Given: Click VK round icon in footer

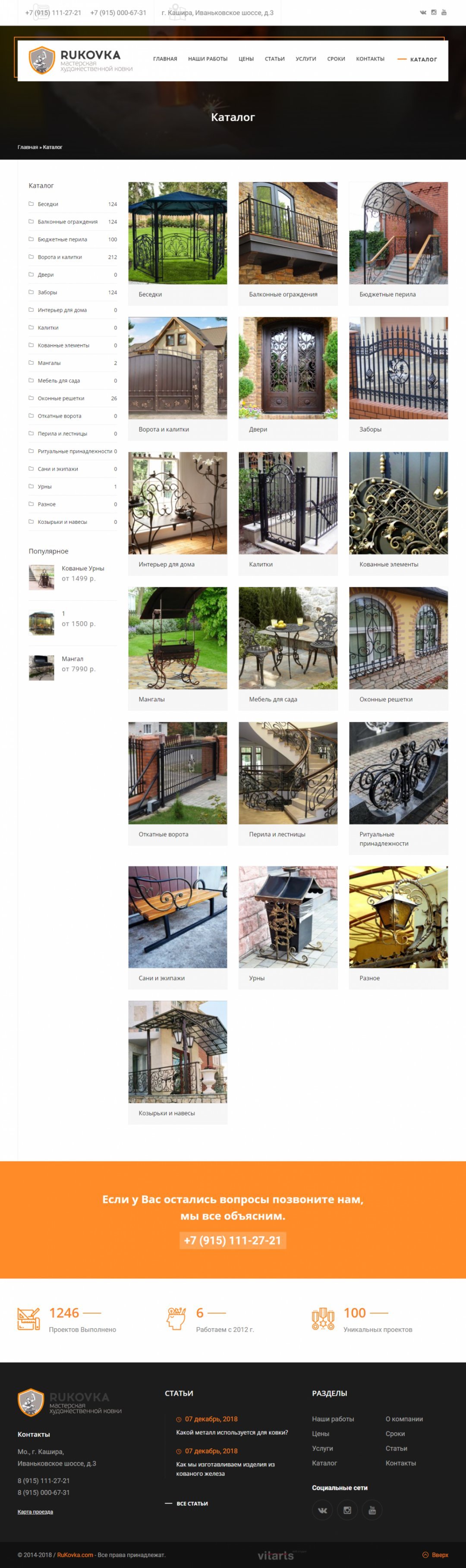Looking at the screenshot, I should point(322,1510).
